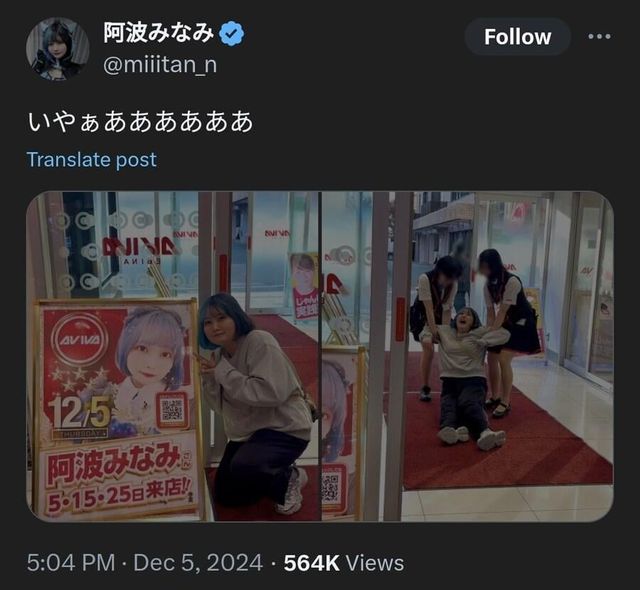
Task: Click the 564K Views count
Action: tap(344, 563)
